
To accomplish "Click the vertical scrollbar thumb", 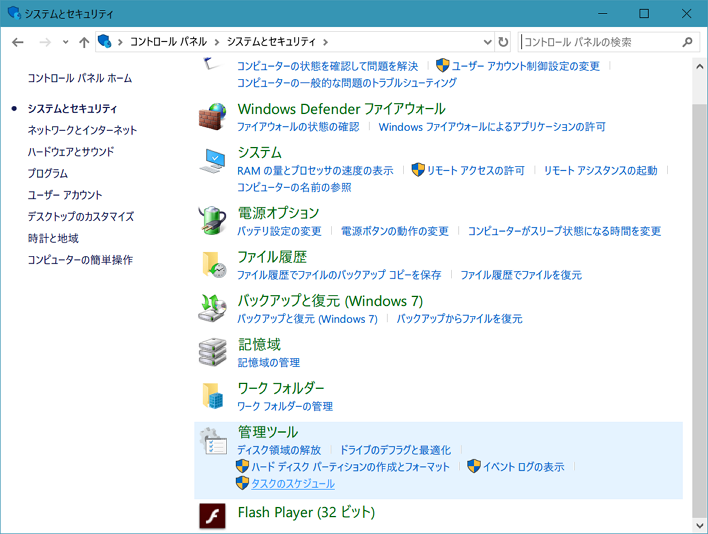I will 699,311.
